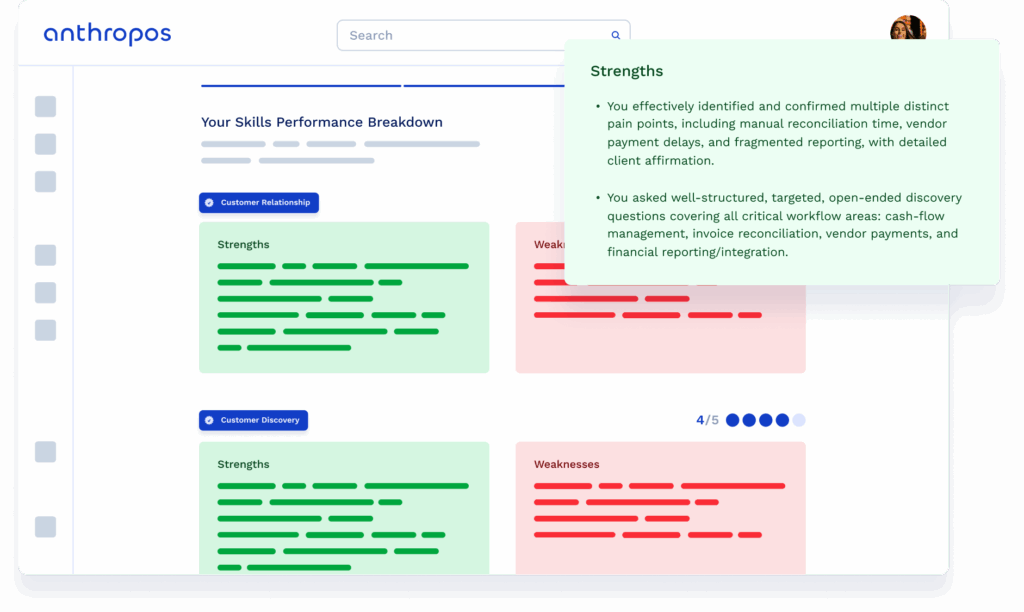Enable the fourth filled rating dot
Viewport: 1024px width, 612px height.
[x=783, y=420]
